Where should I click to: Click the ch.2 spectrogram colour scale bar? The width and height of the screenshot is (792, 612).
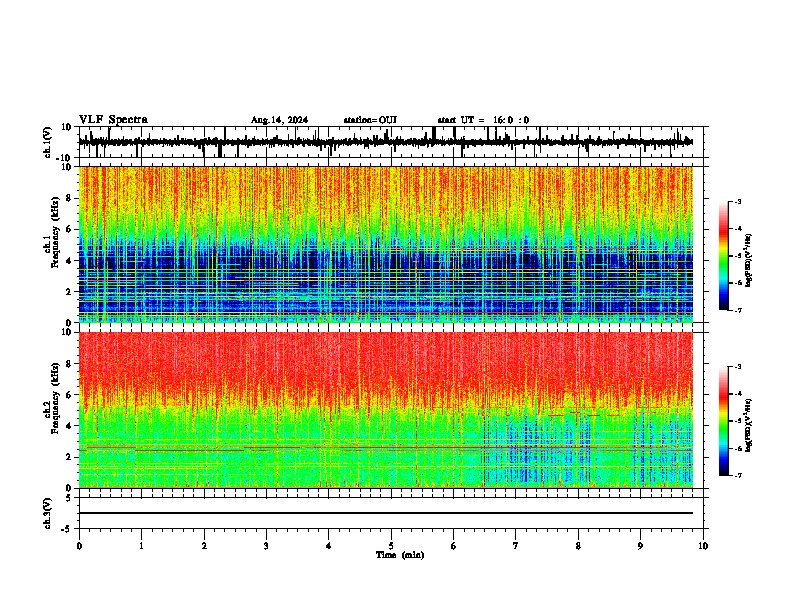pyautogui.click(x=724, y=421)
